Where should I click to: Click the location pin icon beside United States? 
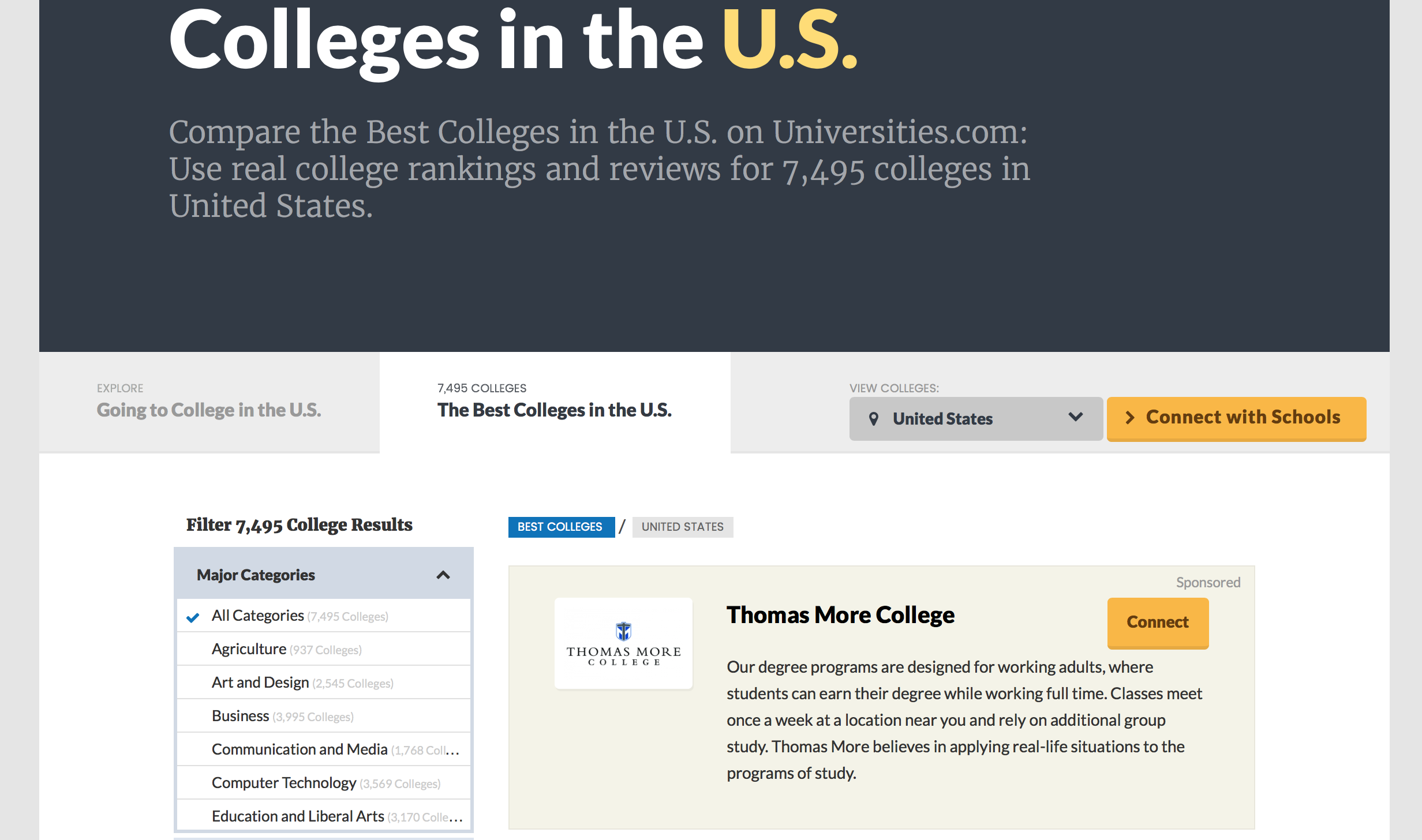(874, 419)
